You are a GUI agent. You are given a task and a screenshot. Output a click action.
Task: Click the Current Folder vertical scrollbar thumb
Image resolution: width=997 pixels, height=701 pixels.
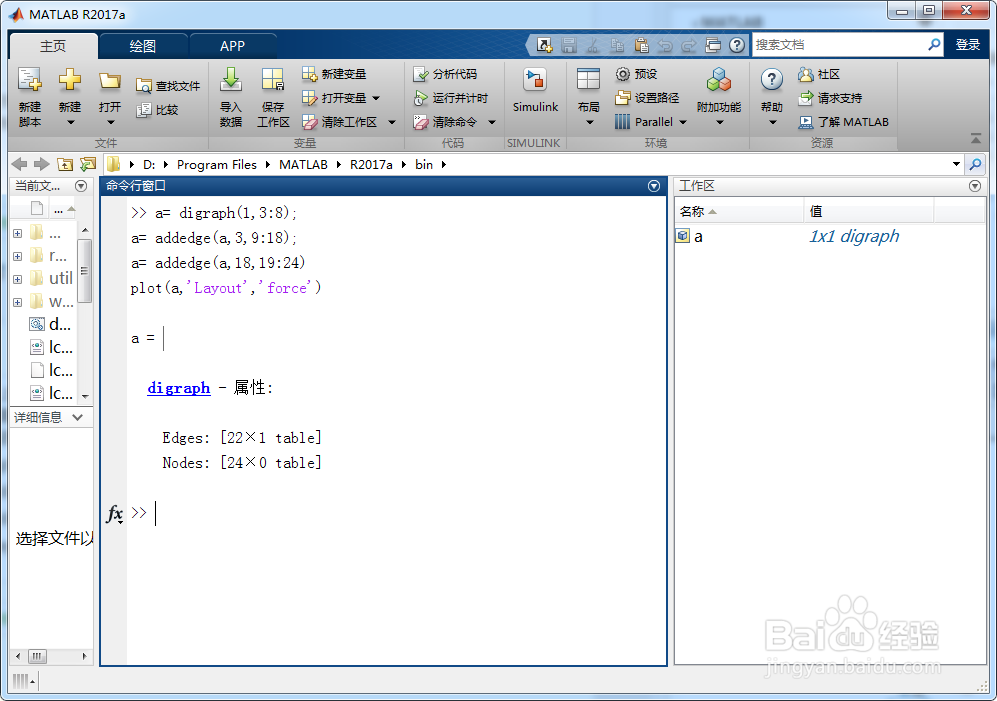(85, 270)
